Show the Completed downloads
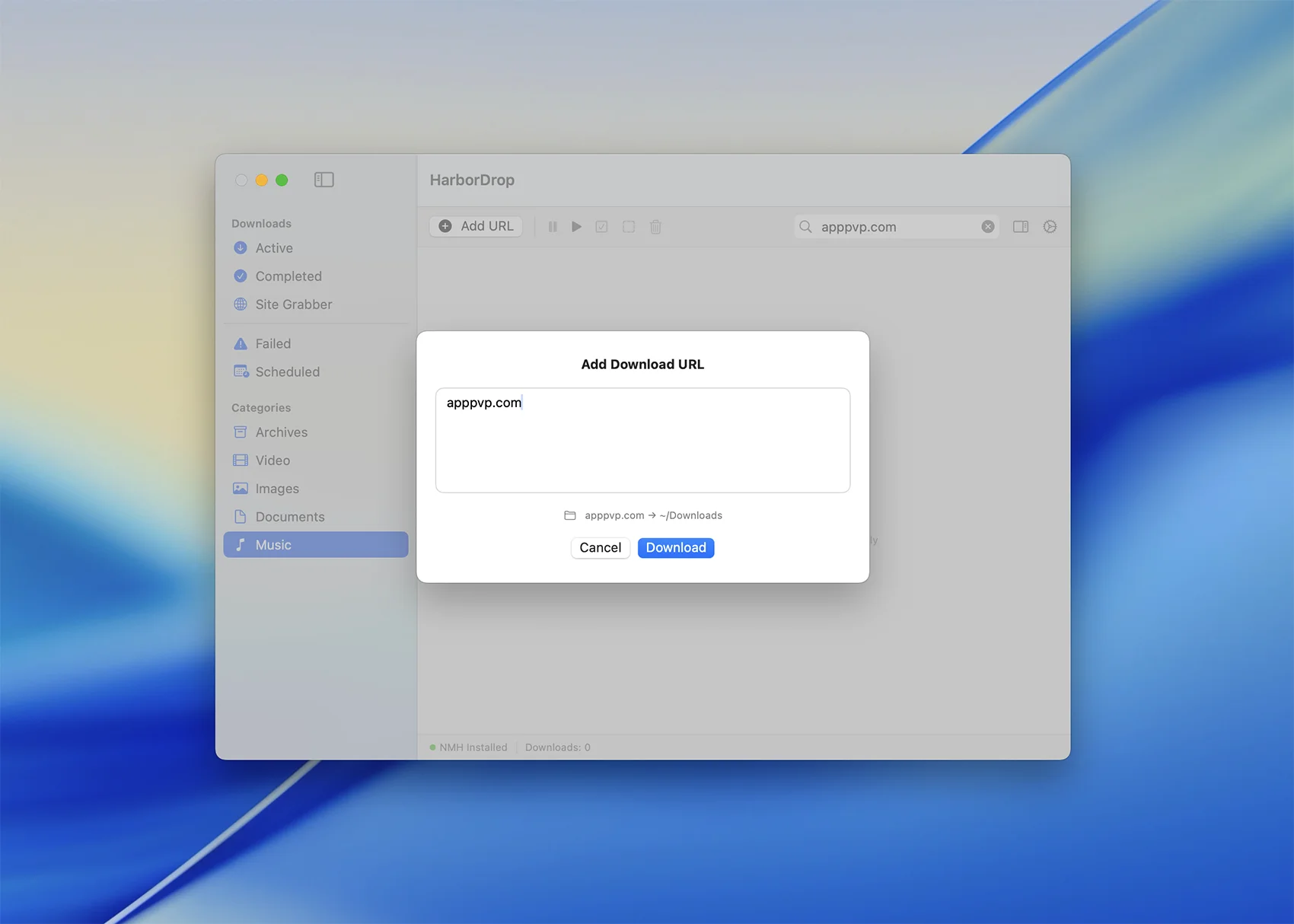The width and height of the screenshot is (1294, 924). (288, 276)
